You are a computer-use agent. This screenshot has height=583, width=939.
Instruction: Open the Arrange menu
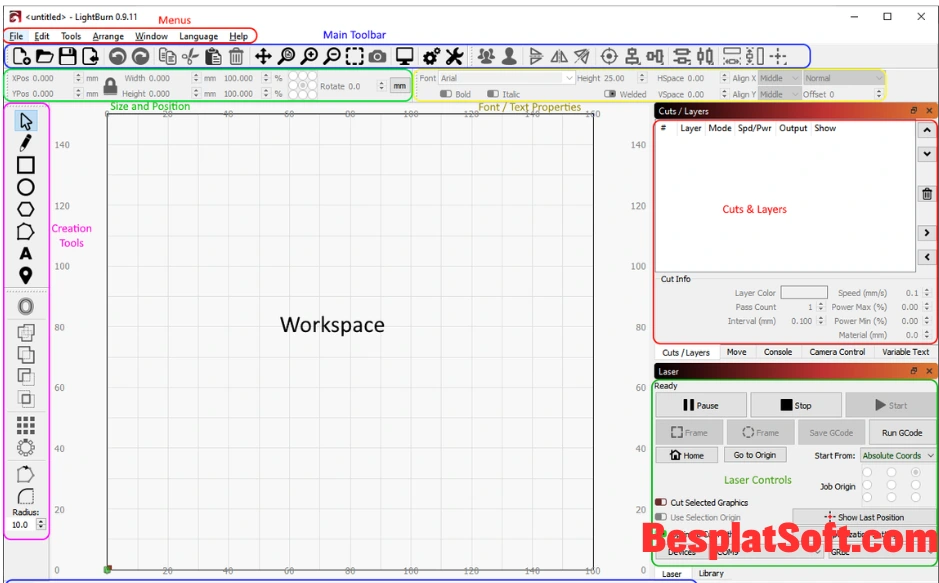click(108, 35)
